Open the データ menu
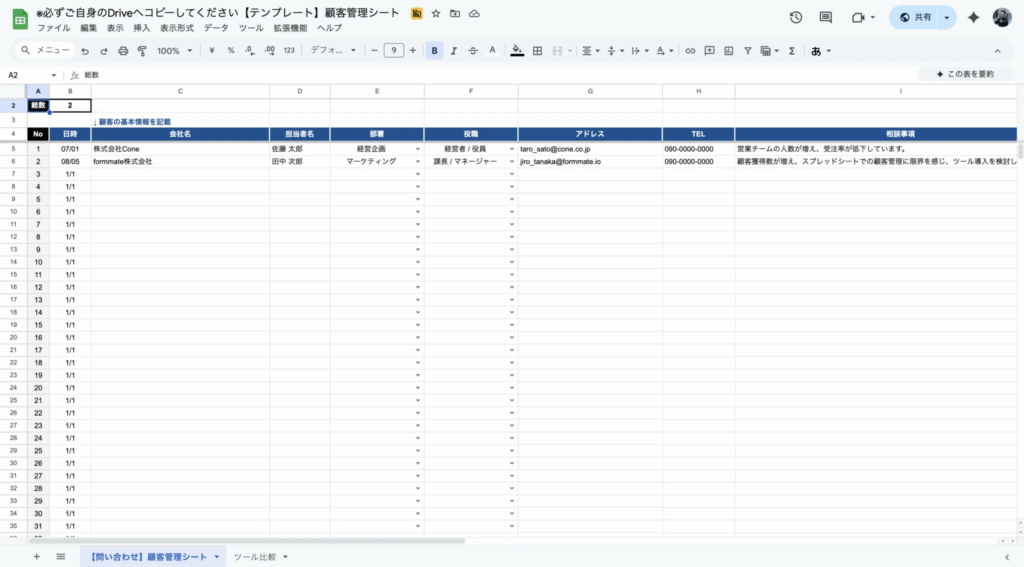The image size is (1024, 567). [216, 28]
